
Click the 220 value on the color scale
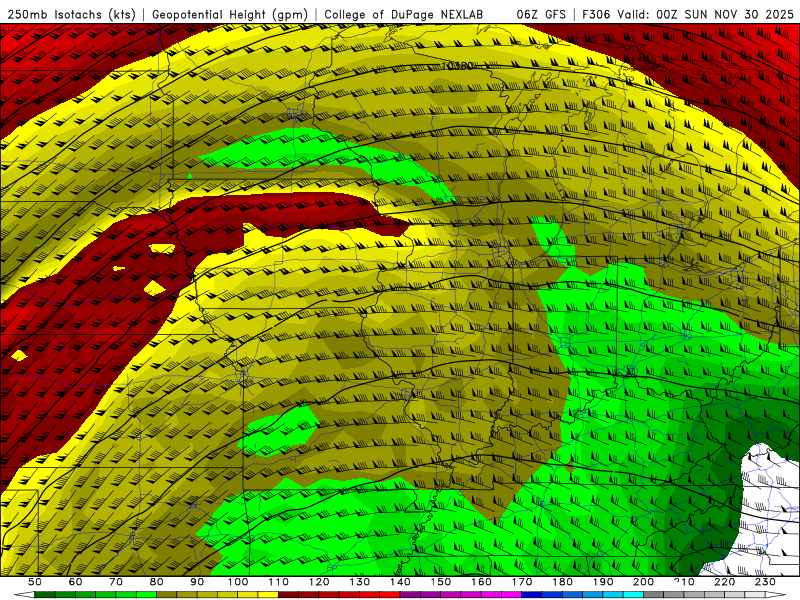(724, 582)
